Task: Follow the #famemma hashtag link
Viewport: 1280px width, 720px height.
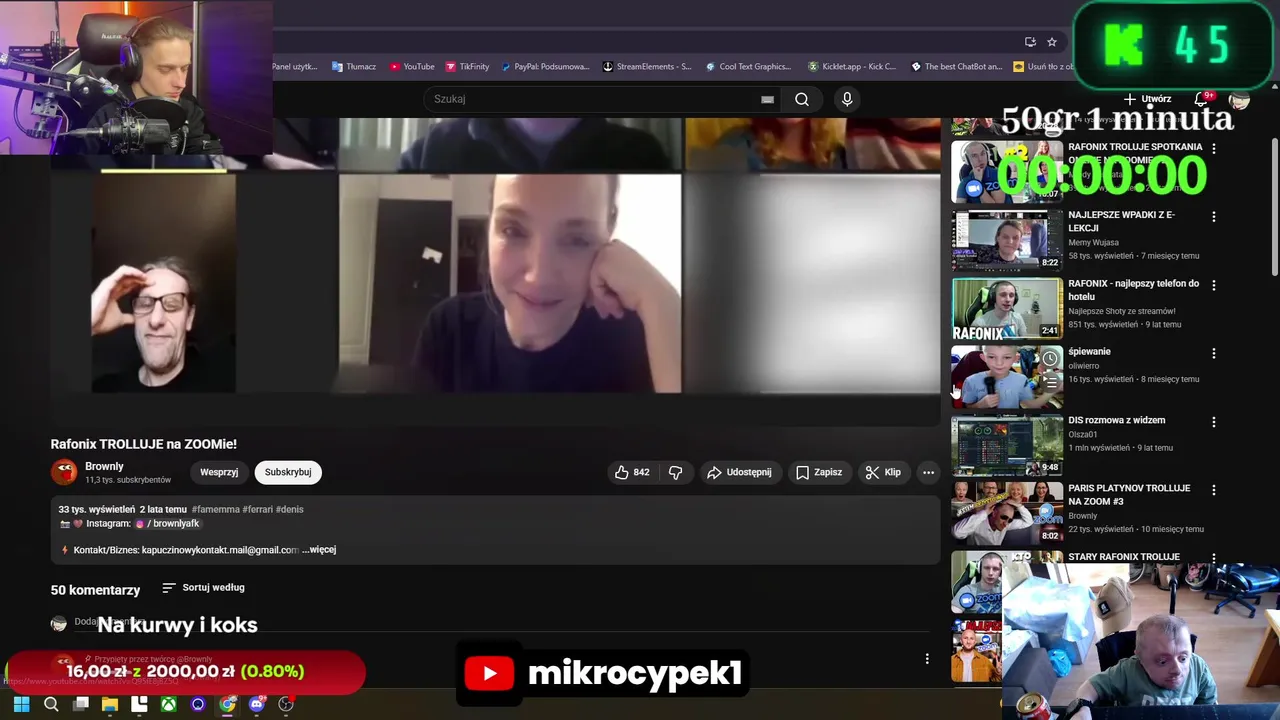Action: click(215, 509)
